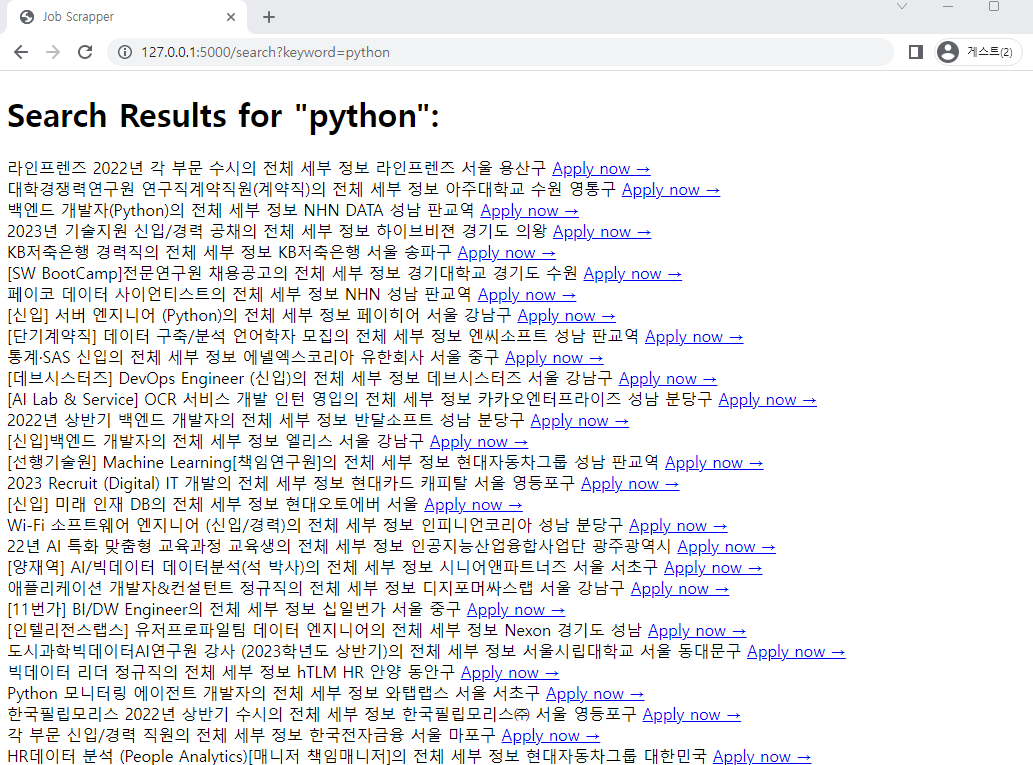The height and width of the screenshot is (765, 1033).
Task: Open the tab search chevron in the title bar
Action: pyautogui.click(x=903, y=7)
